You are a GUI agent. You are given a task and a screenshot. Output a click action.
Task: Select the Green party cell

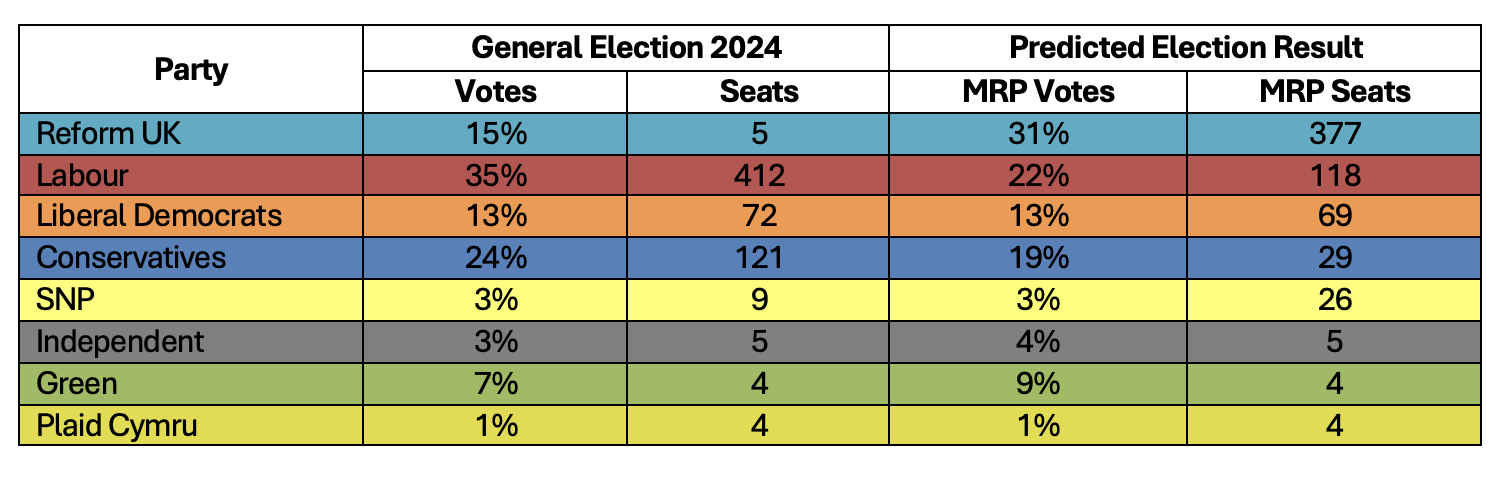click(77, 384)
